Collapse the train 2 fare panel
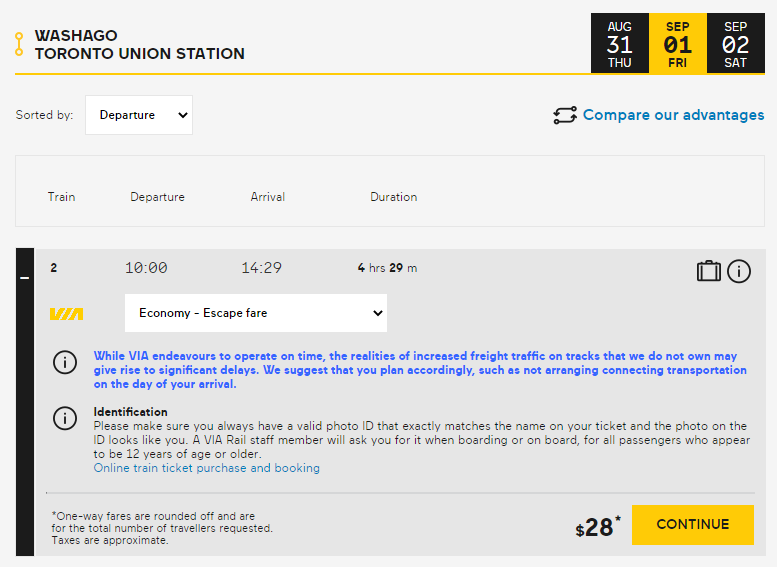The height and width of the screenshot is (567, 777). 25,277
